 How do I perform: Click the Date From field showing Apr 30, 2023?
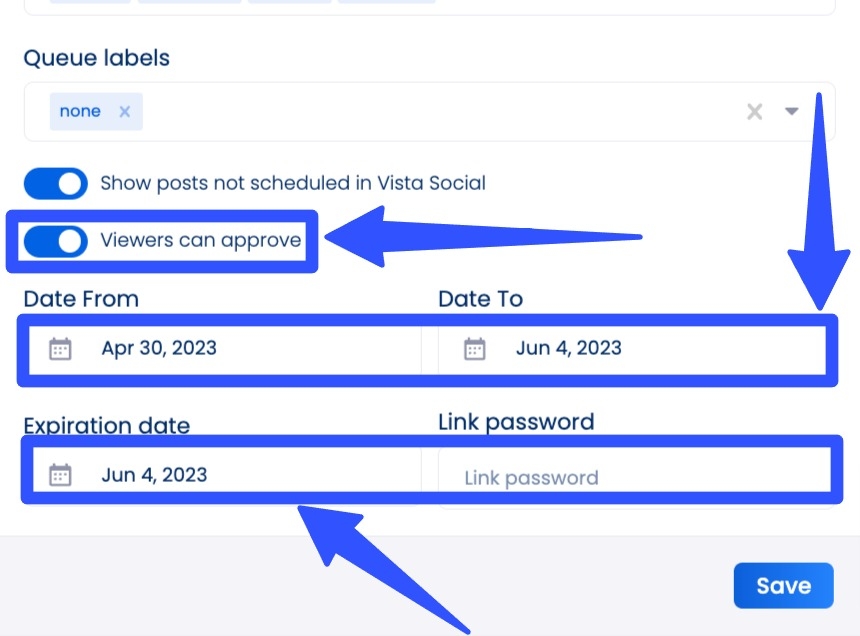200,348
